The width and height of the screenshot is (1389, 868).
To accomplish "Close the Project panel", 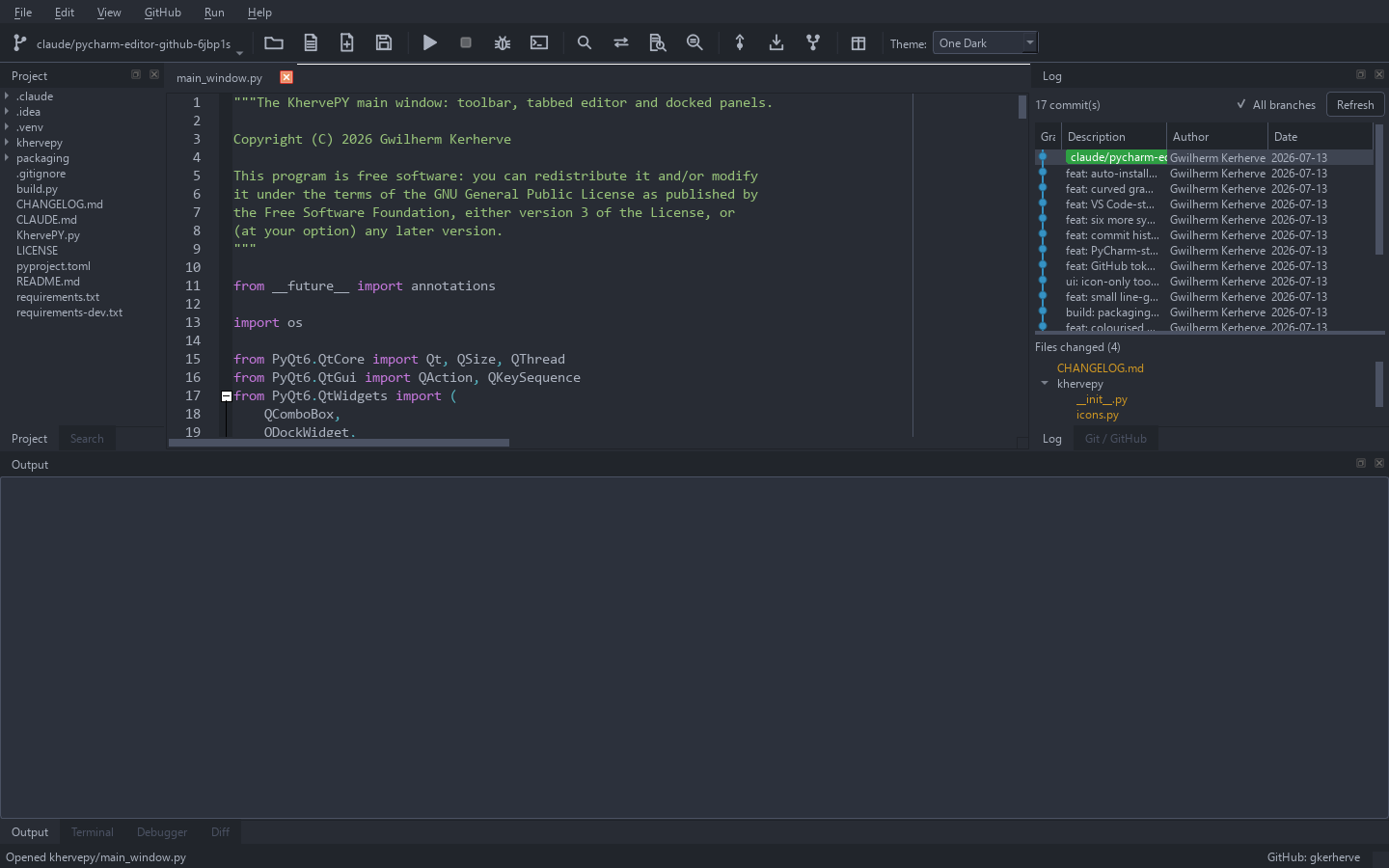I will click(154, 74).
